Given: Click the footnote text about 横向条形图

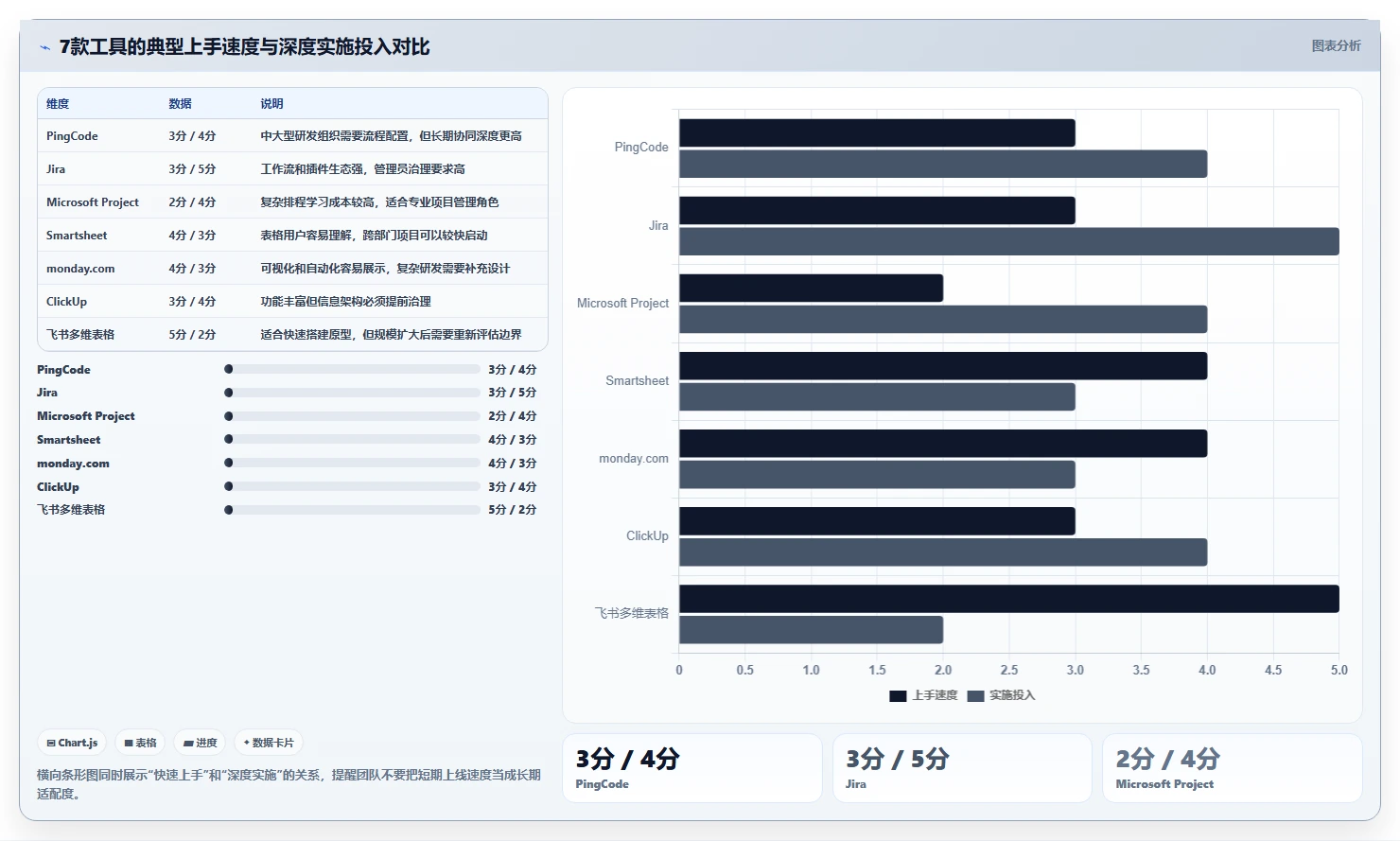Looking at the screenshot, I should coord(289,784).
